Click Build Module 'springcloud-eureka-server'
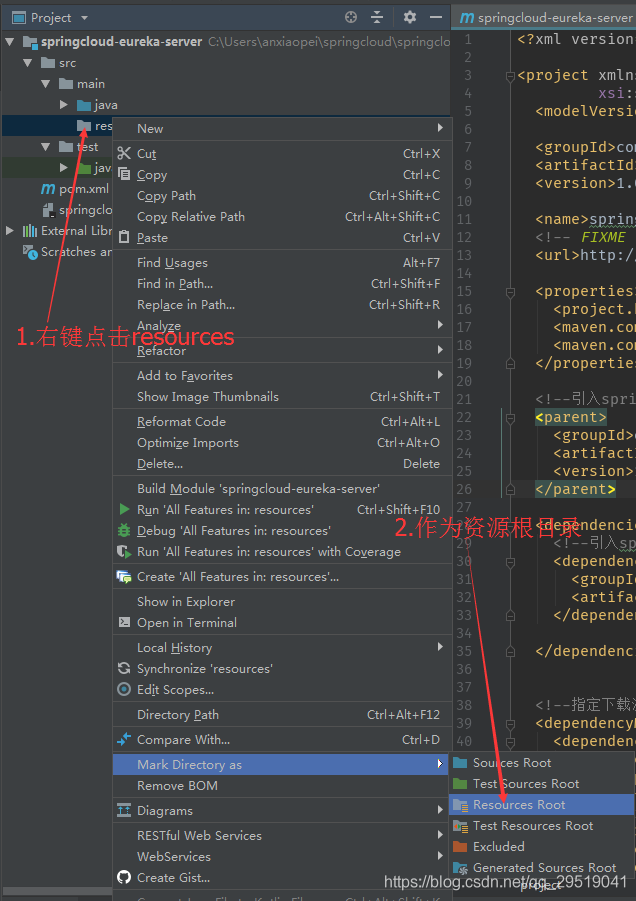The image size is (636, 901). click(x=283, y=489)
